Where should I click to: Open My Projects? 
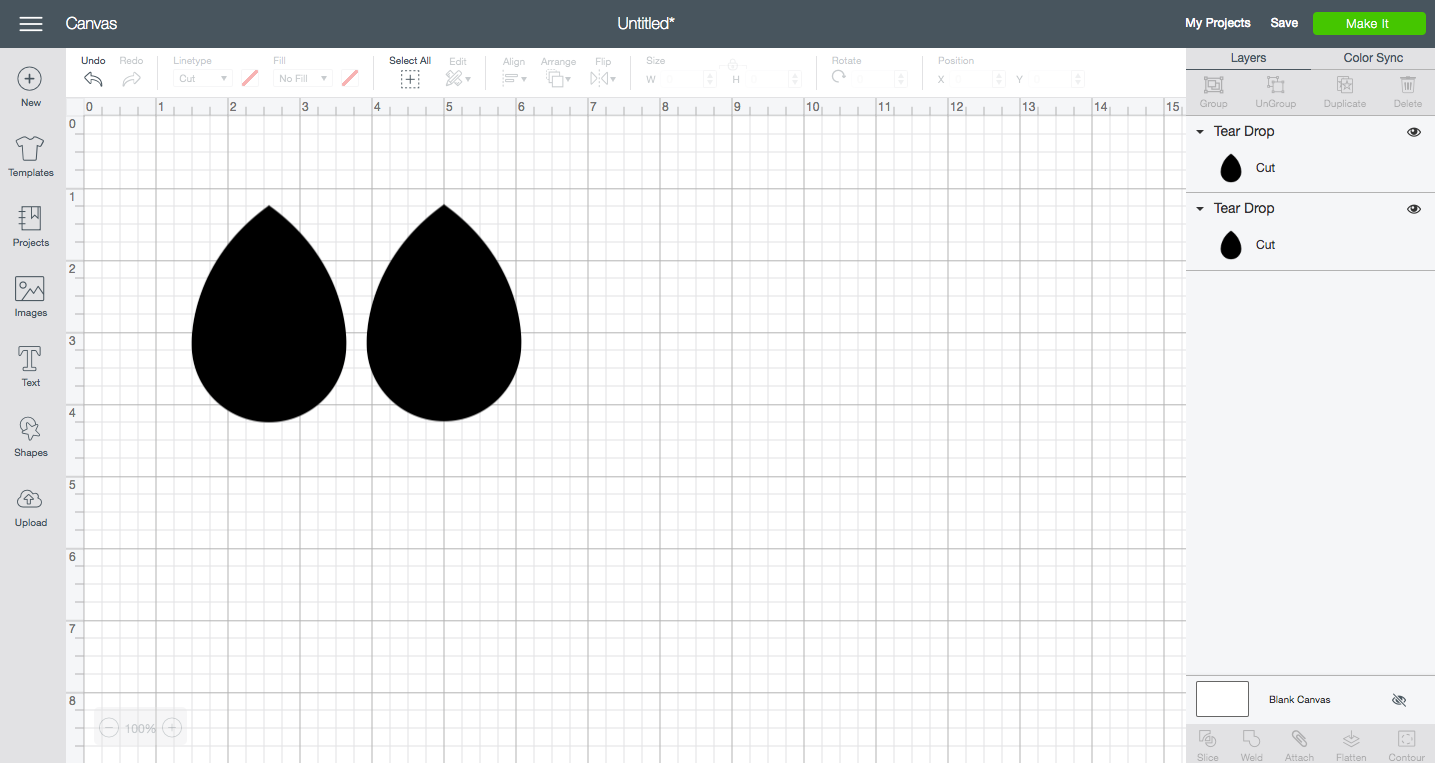(x=1217, y=23)
